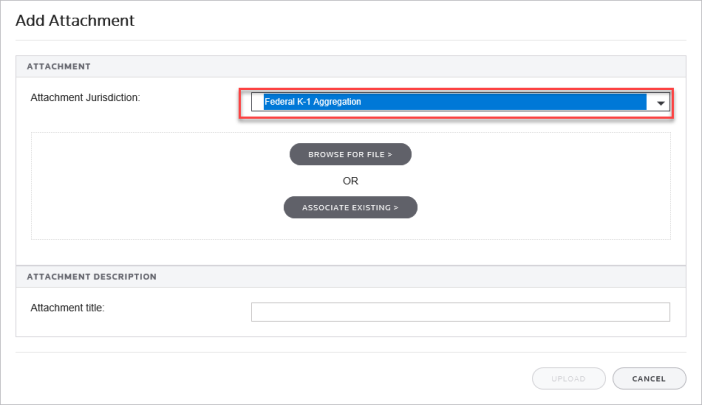This screenshot has width=702, height=405.
Task: Click the Add Attachment dialog heading
Action: 75,20
